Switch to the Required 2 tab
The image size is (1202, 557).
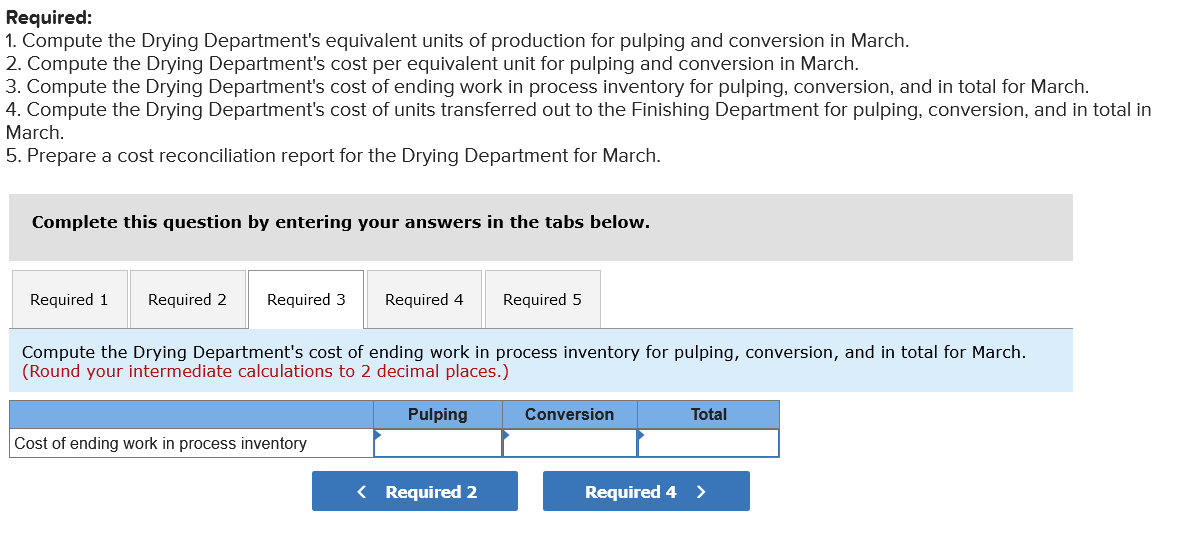point(187,300)
